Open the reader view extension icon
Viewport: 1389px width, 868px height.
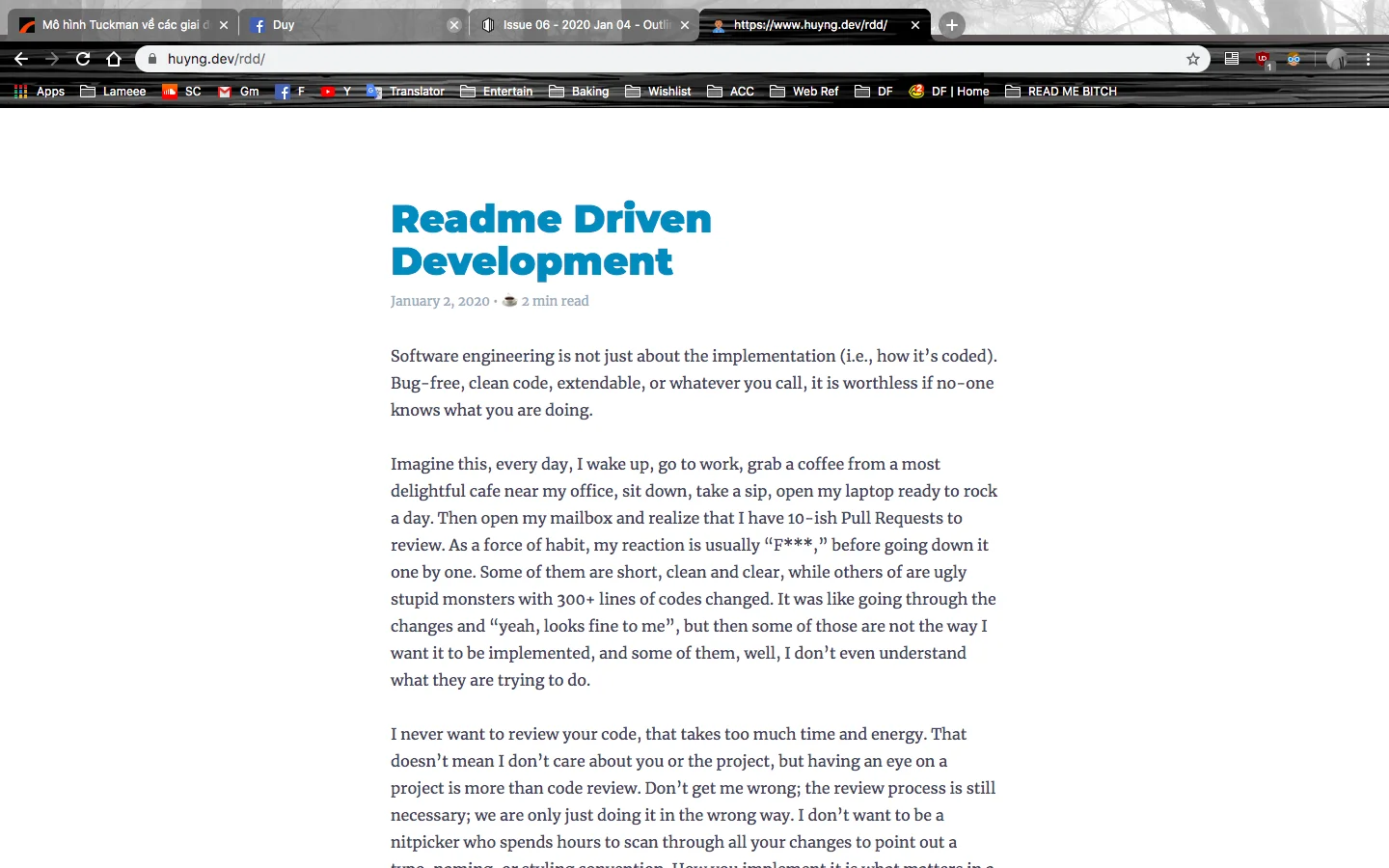pos(1232,59)
